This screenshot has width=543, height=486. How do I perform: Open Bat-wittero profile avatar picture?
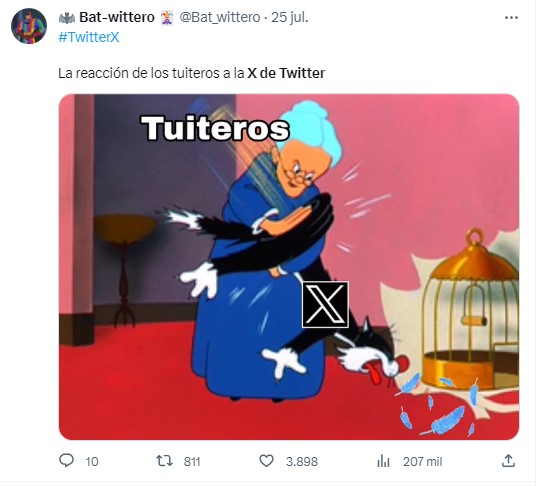29,26
